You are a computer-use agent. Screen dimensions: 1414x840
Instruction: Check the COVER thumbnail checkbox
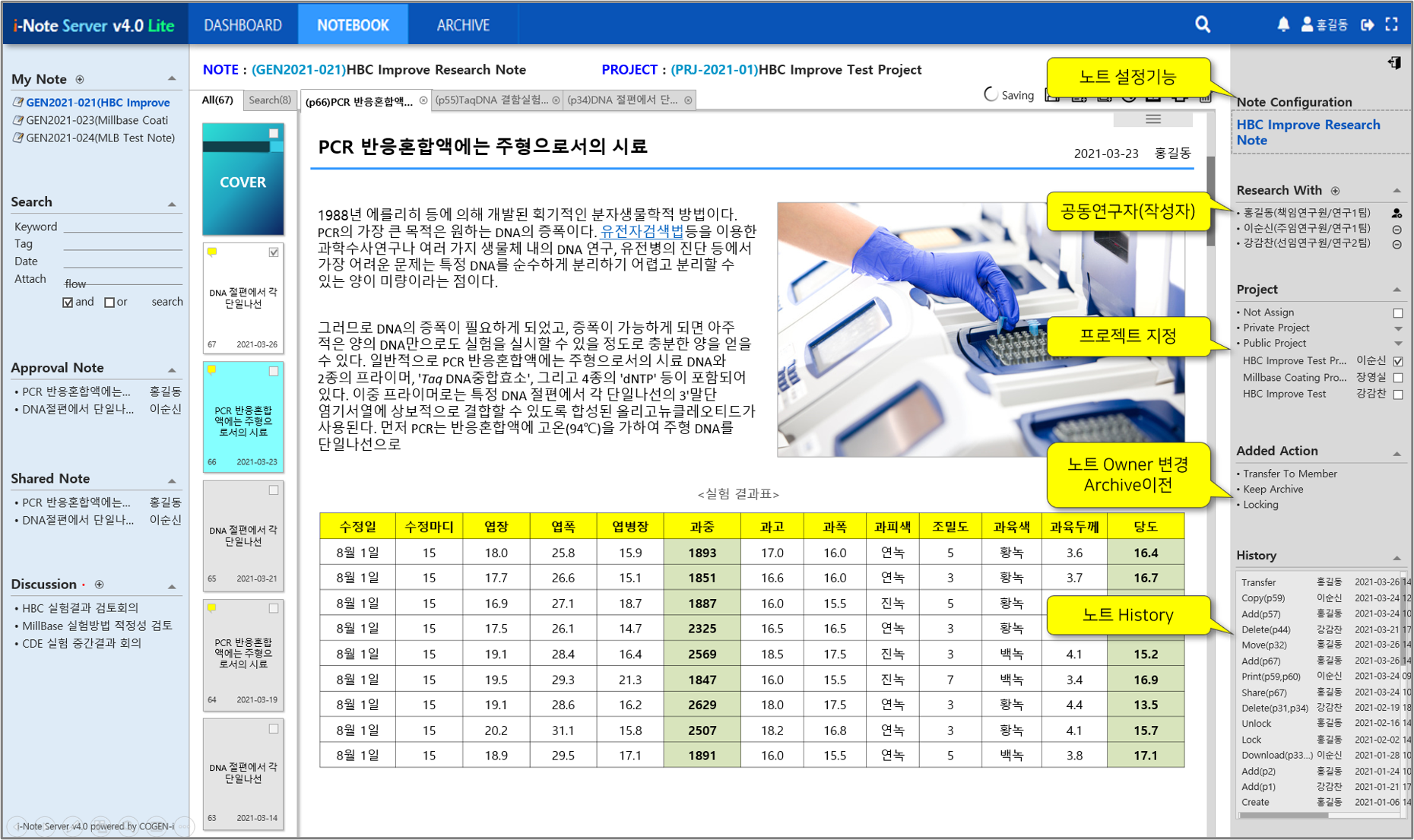tap(274, 133)
